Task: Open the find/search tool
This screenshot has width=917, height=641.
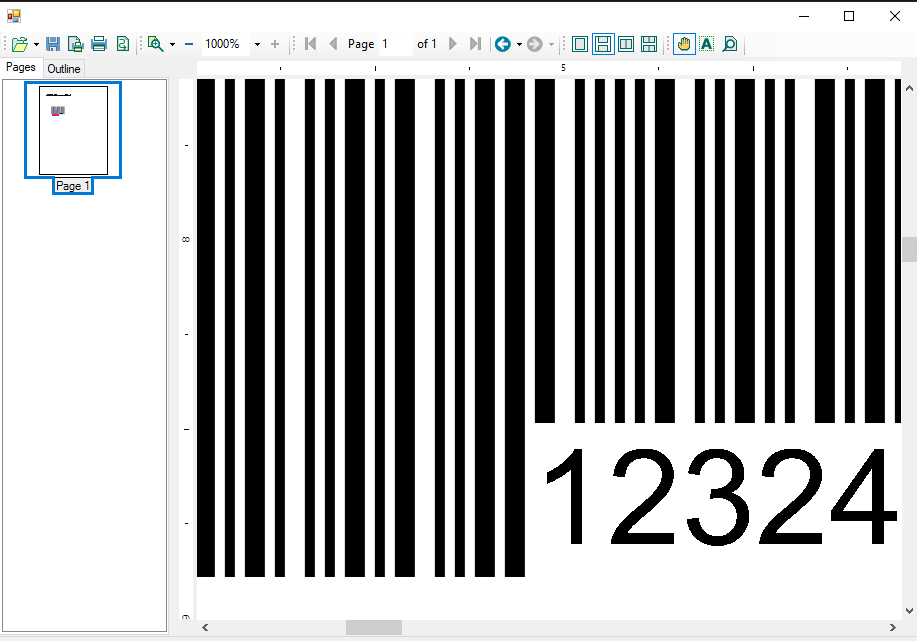Action: click(730, 44)
